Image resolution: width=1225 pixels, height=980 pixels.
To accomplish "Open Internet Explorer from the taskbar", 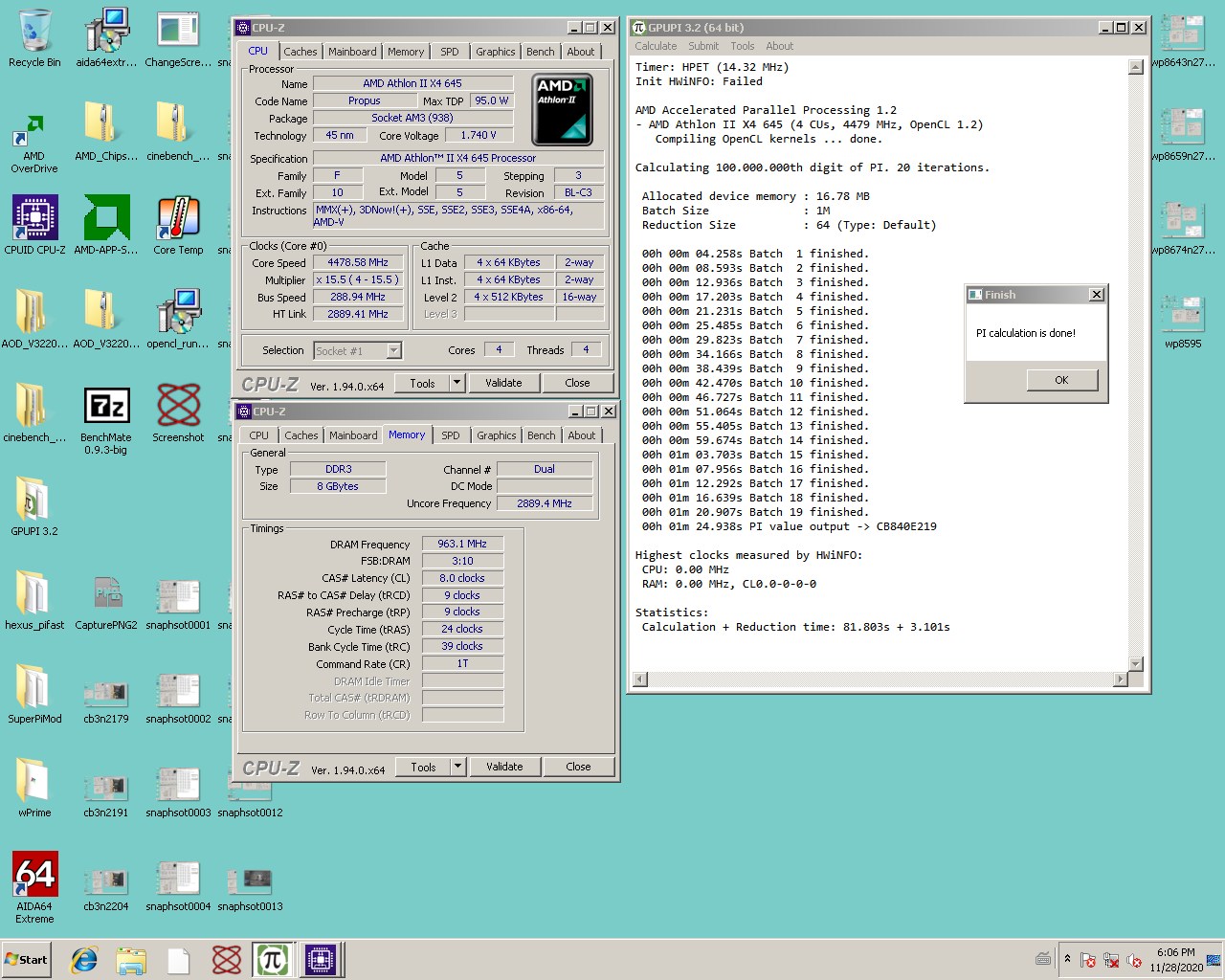I will [x=84, y=960].
